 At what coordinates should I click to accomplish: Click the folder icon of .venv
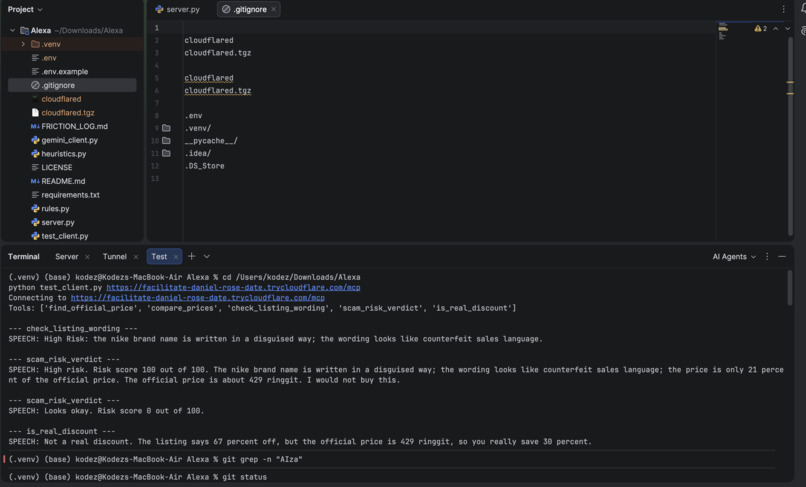click(35, 44)
